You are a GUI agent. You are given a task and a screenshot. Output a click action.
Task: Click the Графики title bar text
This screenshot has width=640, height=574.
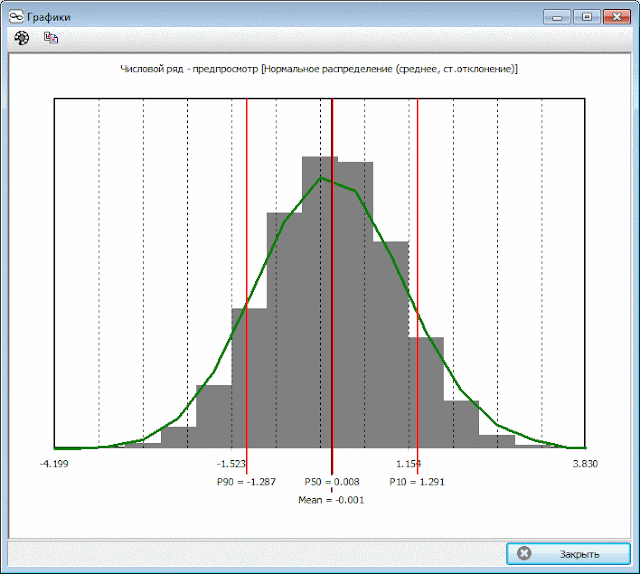pos(49,17)
